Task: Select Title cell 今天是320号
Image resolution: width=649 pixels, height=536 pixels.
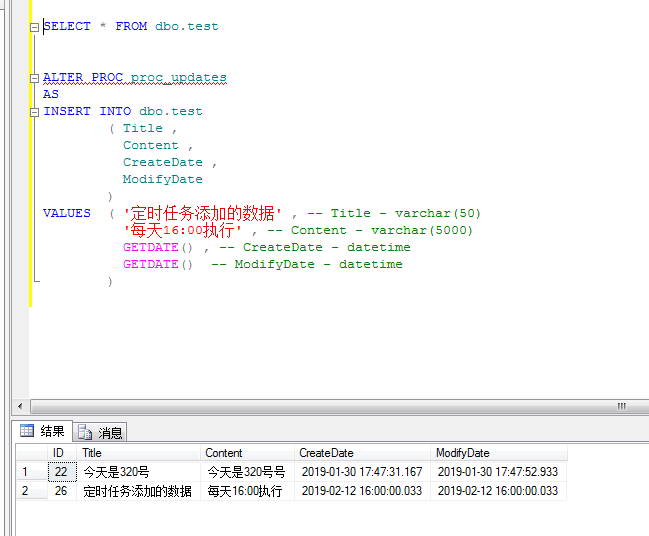Action: [x=138, y=471]
